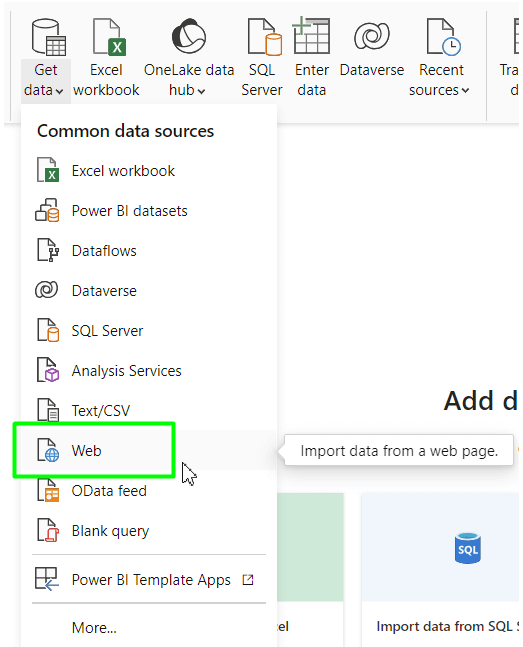Image resolution: width=523 pixels, height=647 pixels.
Task: Click the Text/CSV document icon
Action: [48, 410]
